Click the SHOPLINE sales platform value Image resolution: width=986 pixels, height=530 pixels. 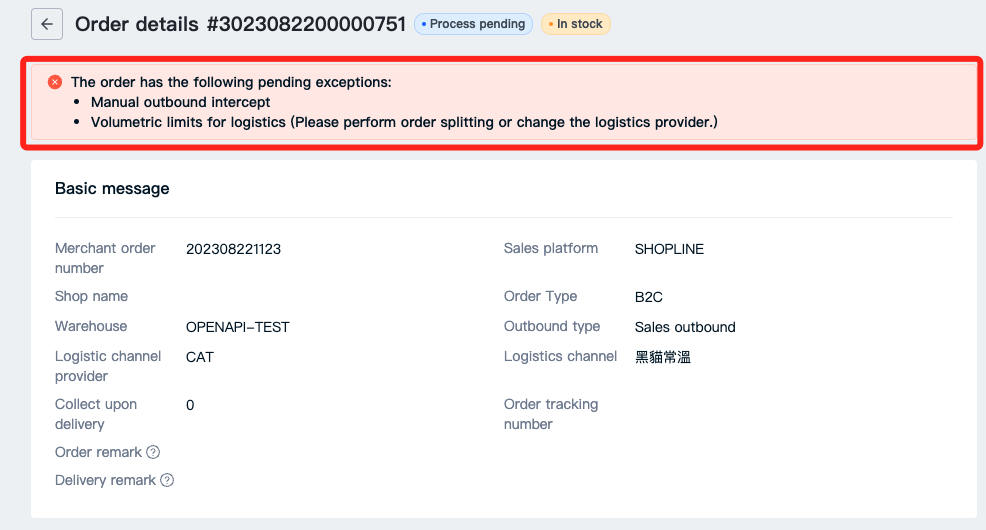coord(669,249)
